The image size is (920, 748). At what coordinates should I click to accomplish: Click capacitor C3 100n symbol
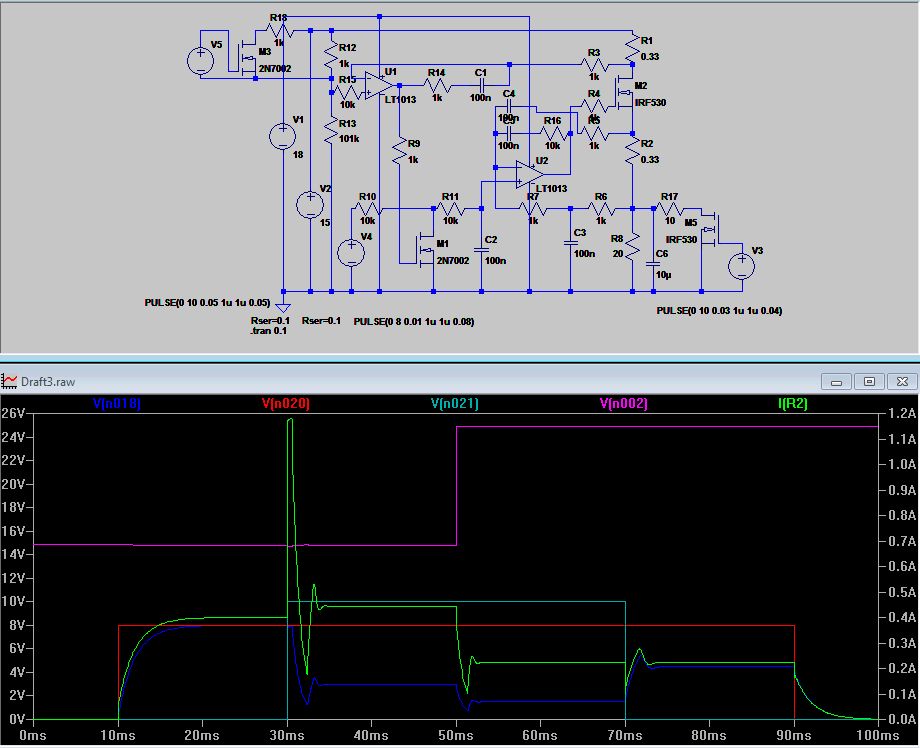coord(570,242)
